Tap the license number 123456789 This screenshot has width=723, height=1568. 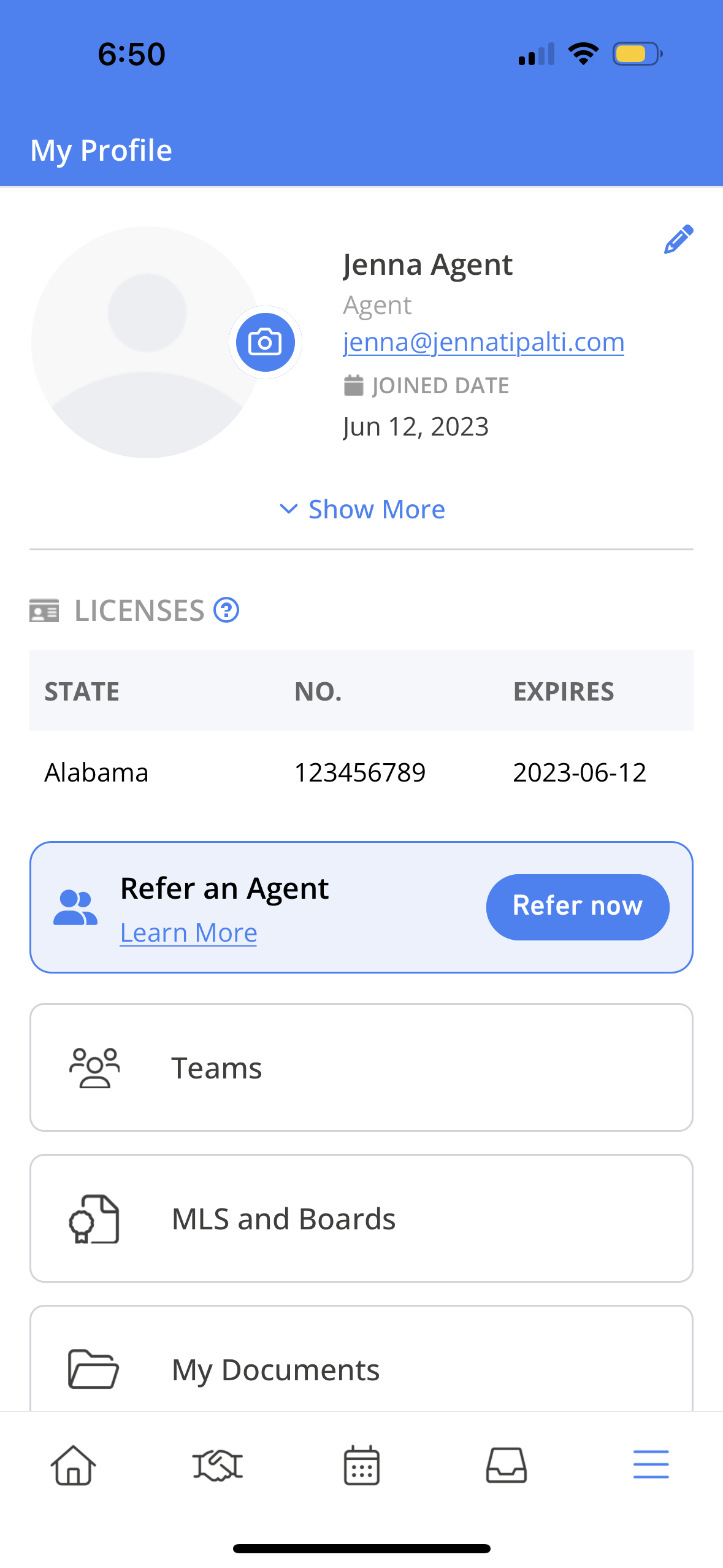(x=360, y=772)
